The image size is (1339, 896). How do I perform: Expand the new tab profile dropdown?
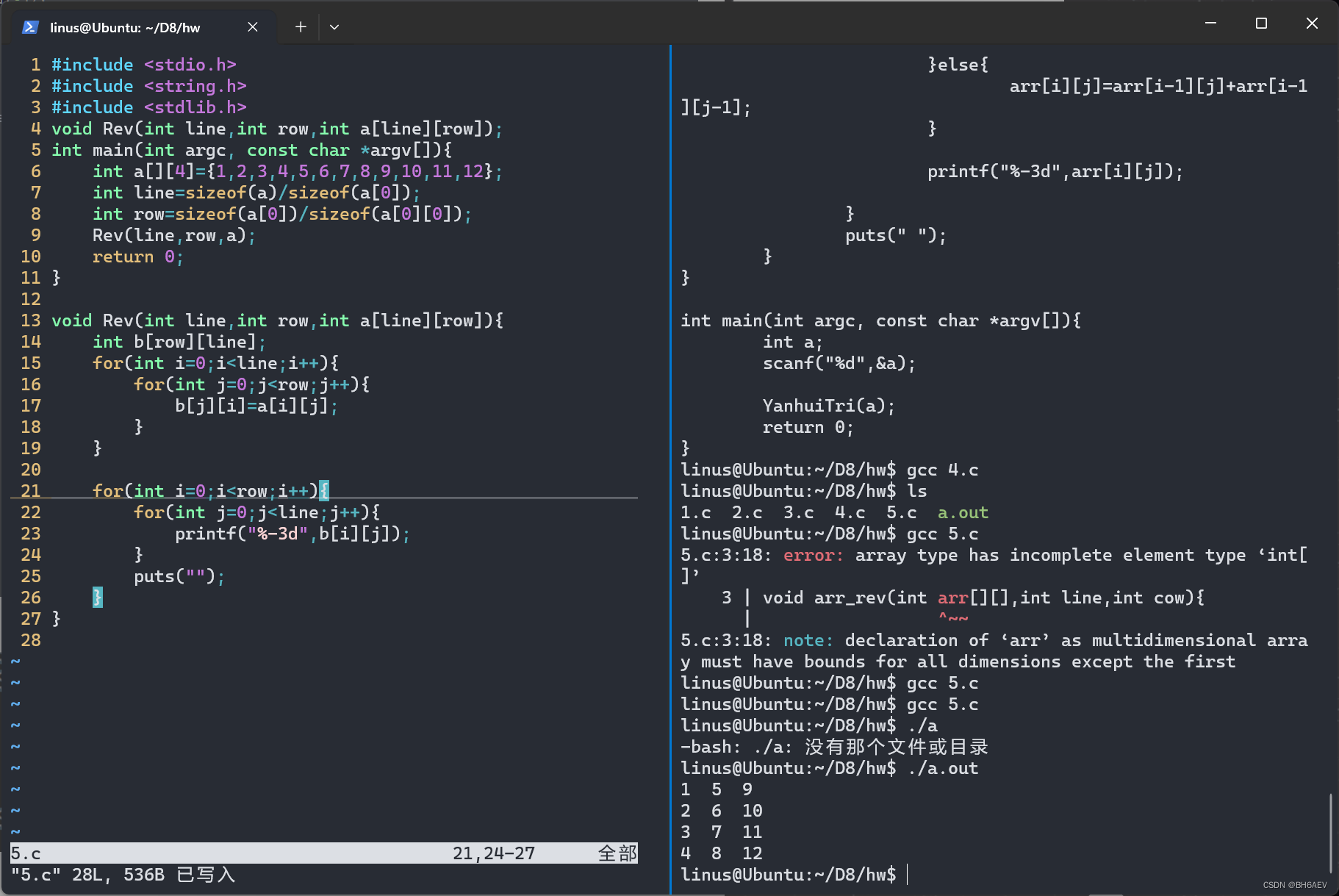pos(334,27)
